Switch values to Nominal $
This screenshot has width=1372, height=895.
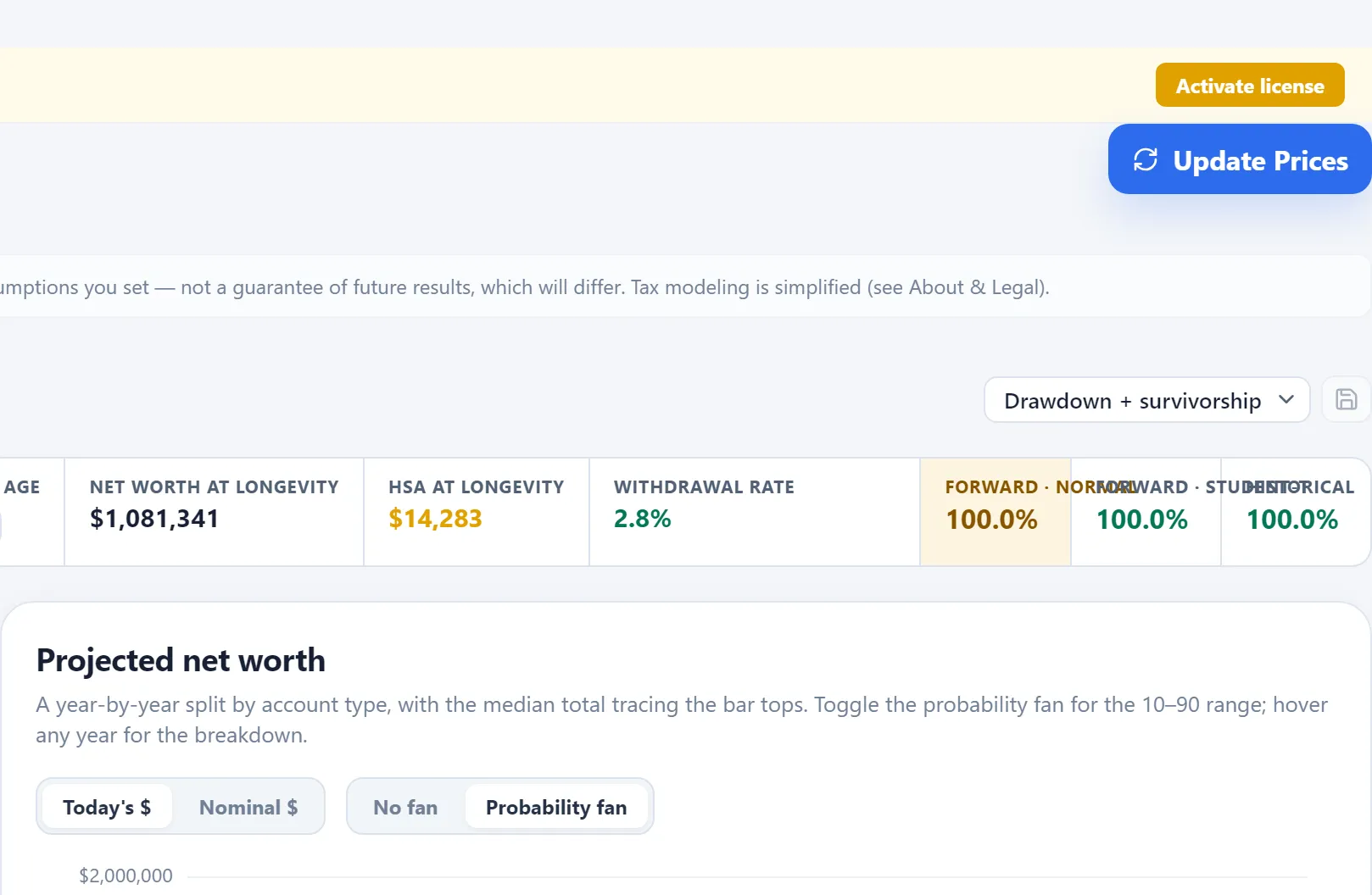click(248, 807)
